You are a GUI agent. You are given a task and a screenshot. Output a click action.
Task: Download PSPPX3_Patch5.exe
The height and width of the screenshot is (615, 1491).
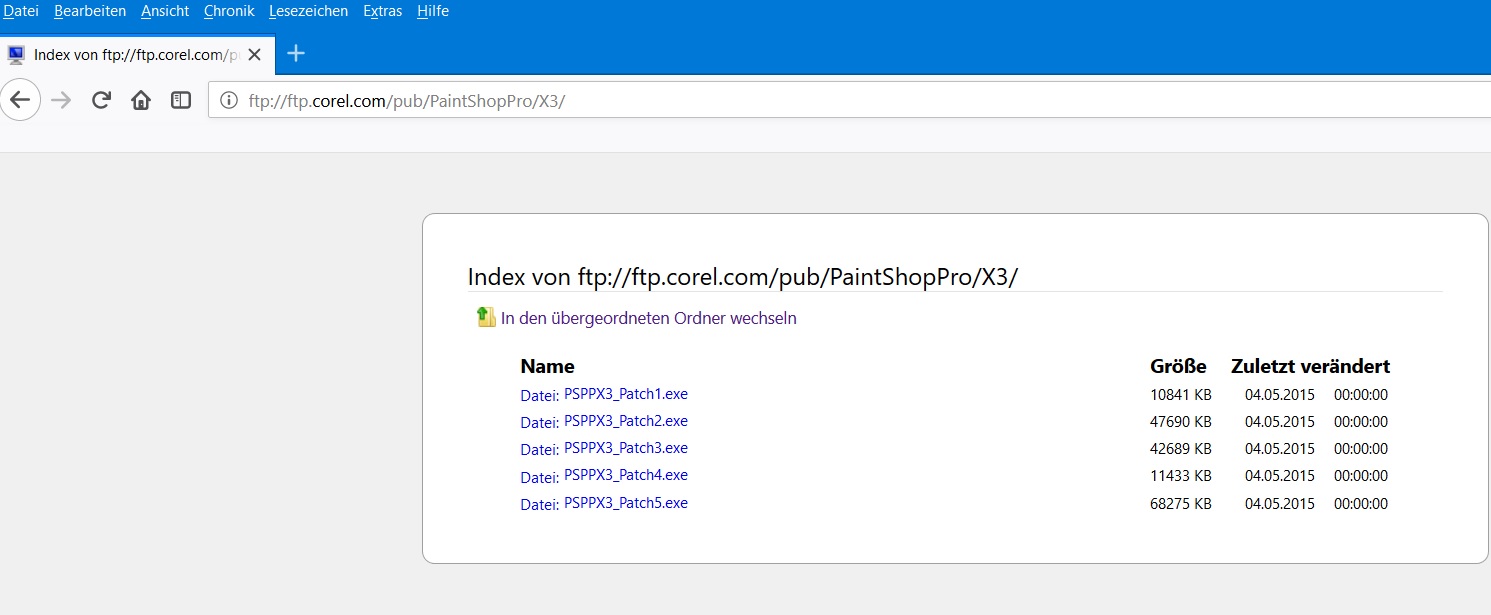click(x=626, y=503)
